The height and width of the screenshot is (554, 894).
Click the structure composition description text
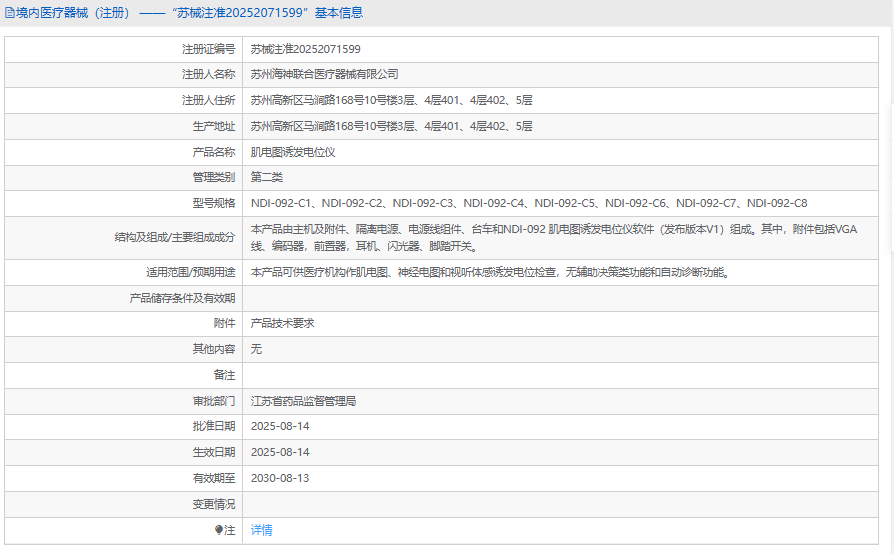(x=554, y=238)
